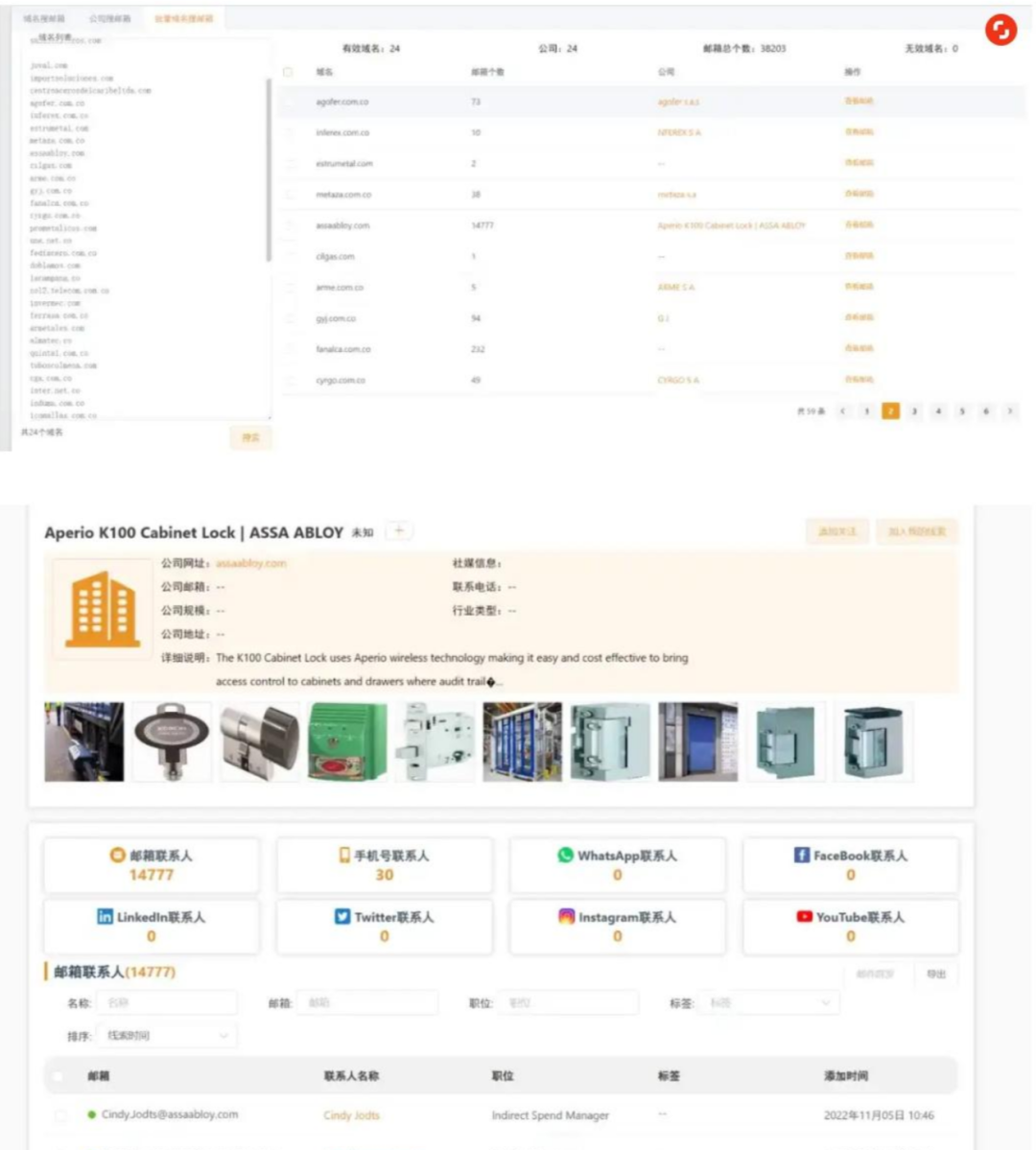This screenshot has height=1150, width=1036.
Task: Click the WhatsApp contacts icon
Action: tap(565, 856)
